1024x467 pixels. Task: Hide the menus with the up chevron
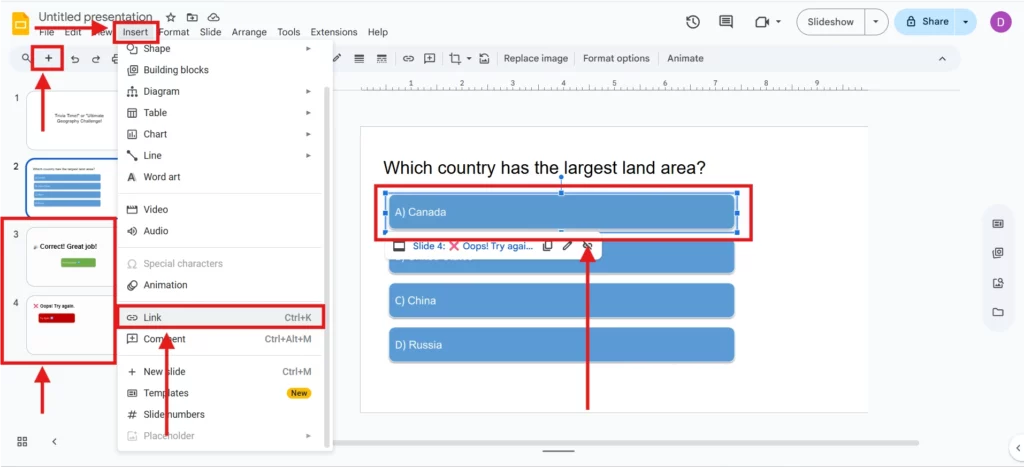[942, 59]
